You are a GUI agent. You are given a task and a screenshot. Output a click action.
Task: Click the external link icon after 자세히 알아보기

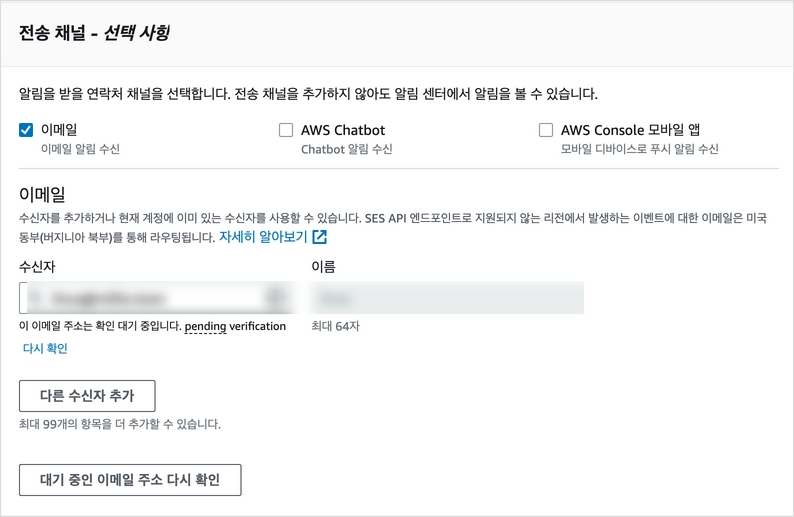click(320, 238)
